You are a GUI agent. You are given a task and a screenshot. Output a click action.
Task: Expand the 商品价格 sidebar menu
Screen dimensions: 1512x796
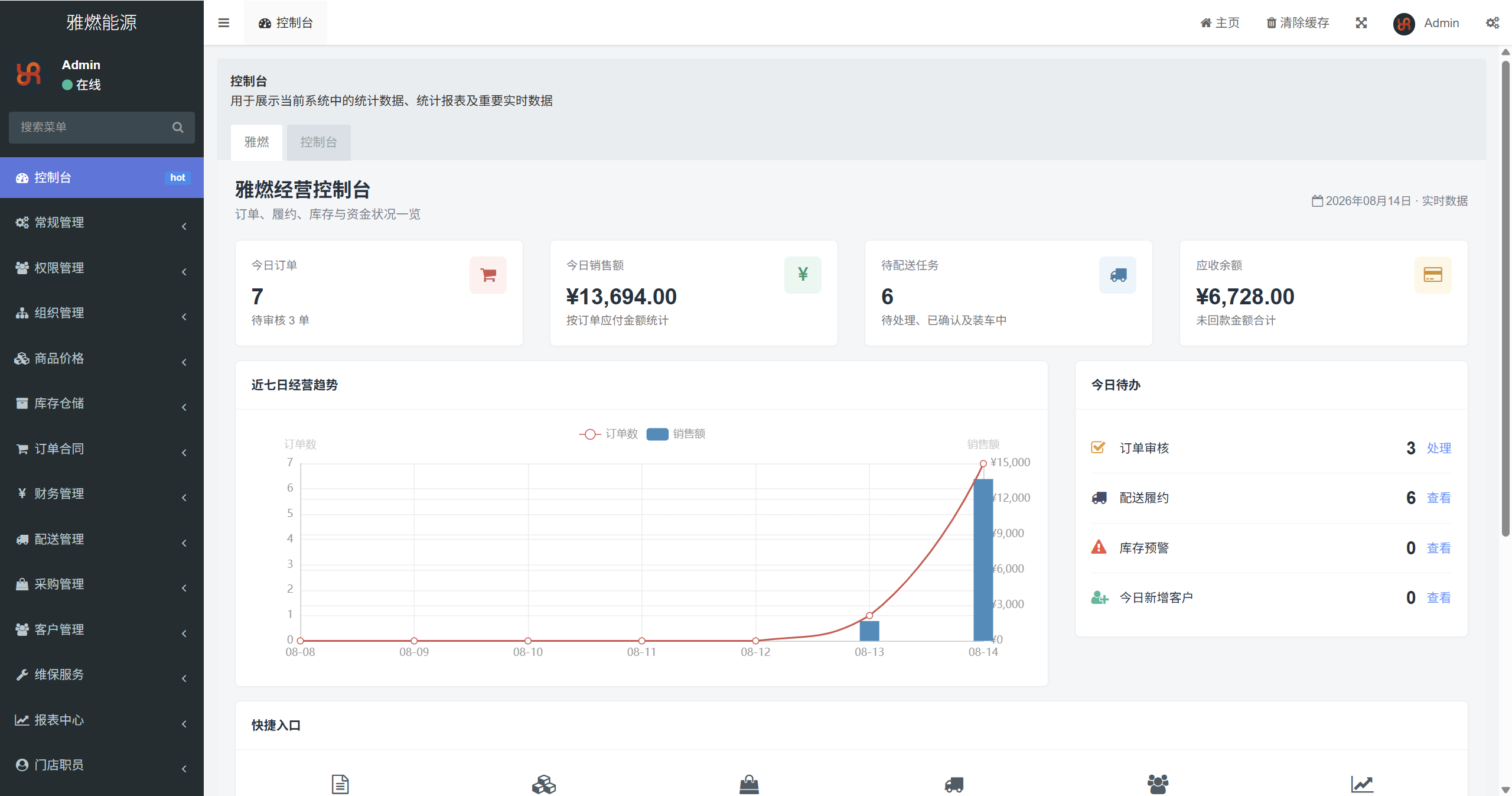point(102,359)
